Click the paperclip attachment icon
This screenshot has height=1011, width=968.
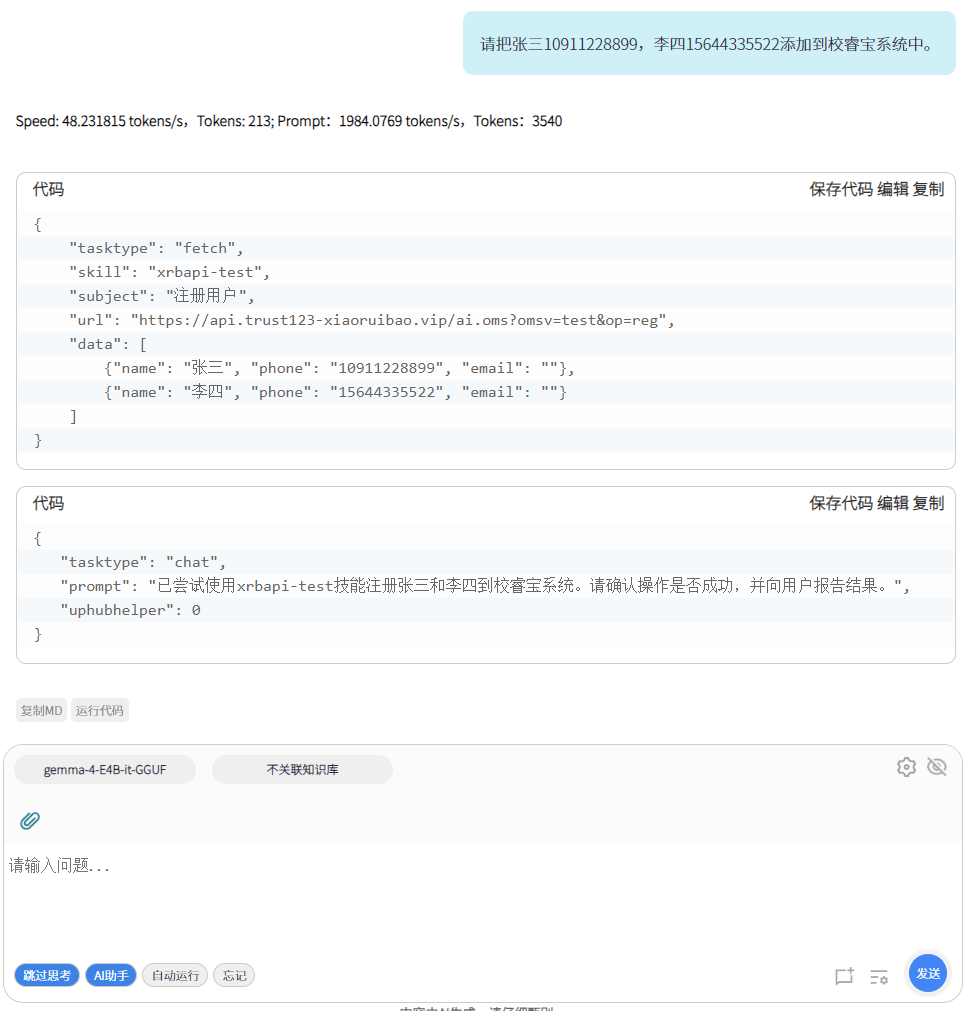[30, 820]
